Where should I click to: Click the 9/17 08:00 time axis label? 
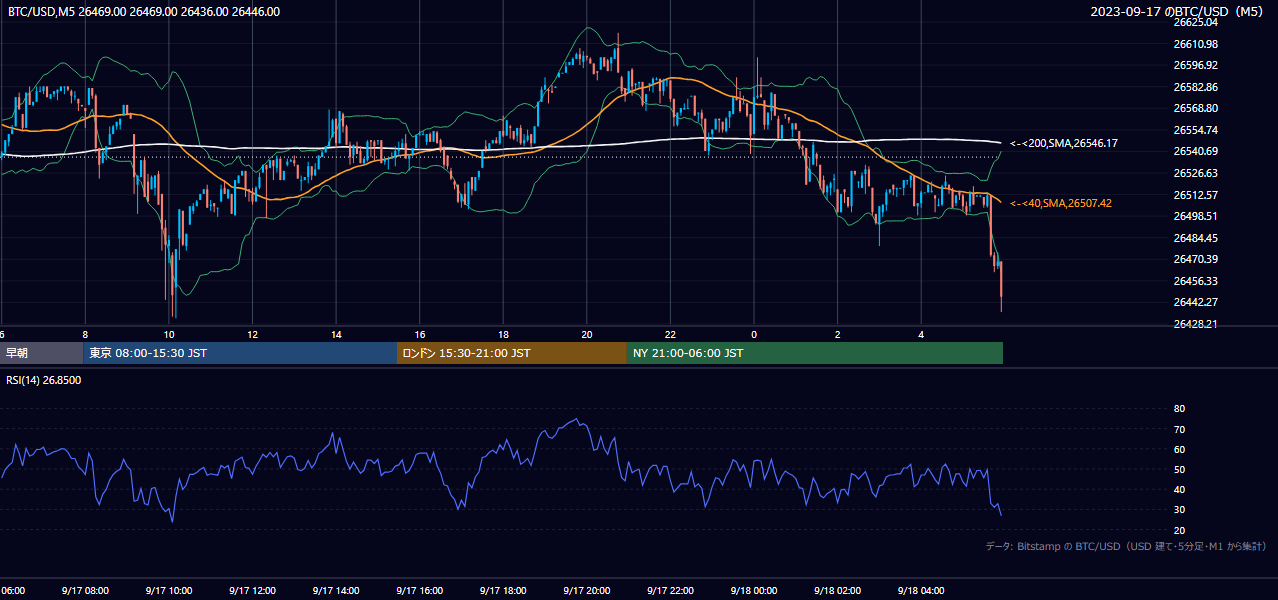85,591
